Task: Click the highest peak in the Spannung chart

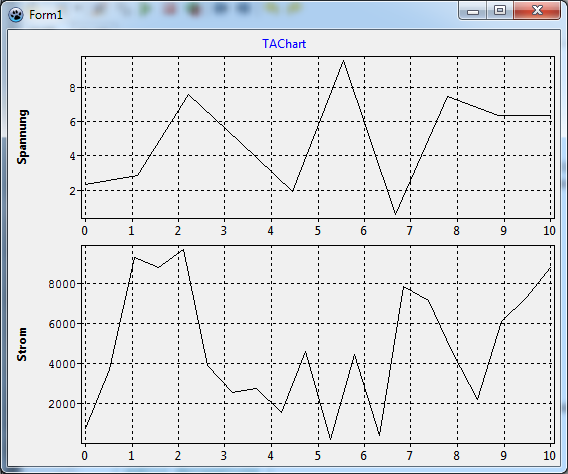Action: 343,61
